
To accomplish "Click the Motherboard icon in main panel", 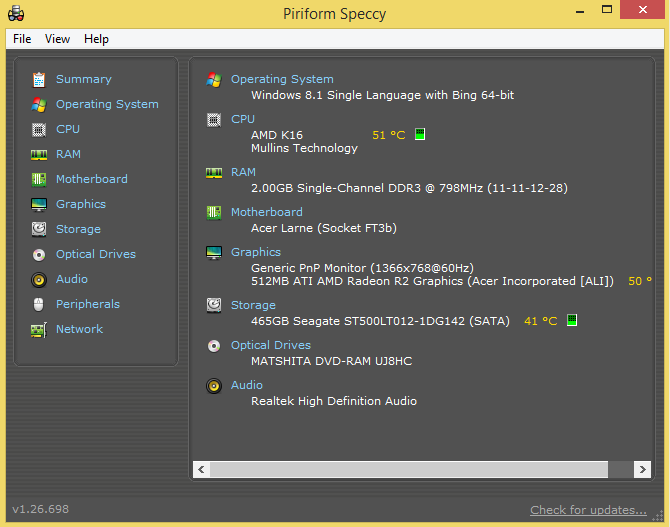I will click(214, 212).
